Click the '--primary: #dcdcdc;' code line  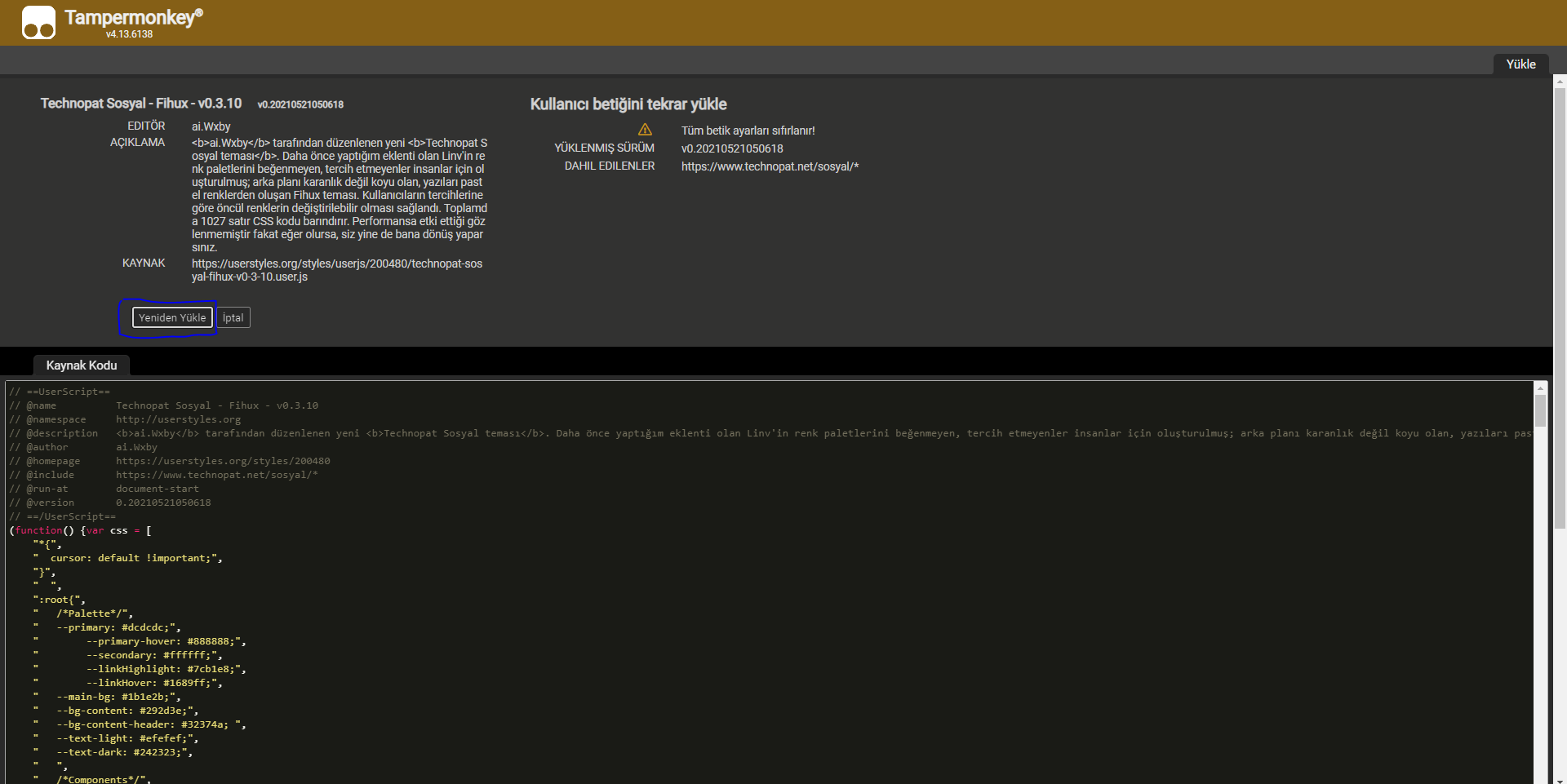(x=107, y=627)
